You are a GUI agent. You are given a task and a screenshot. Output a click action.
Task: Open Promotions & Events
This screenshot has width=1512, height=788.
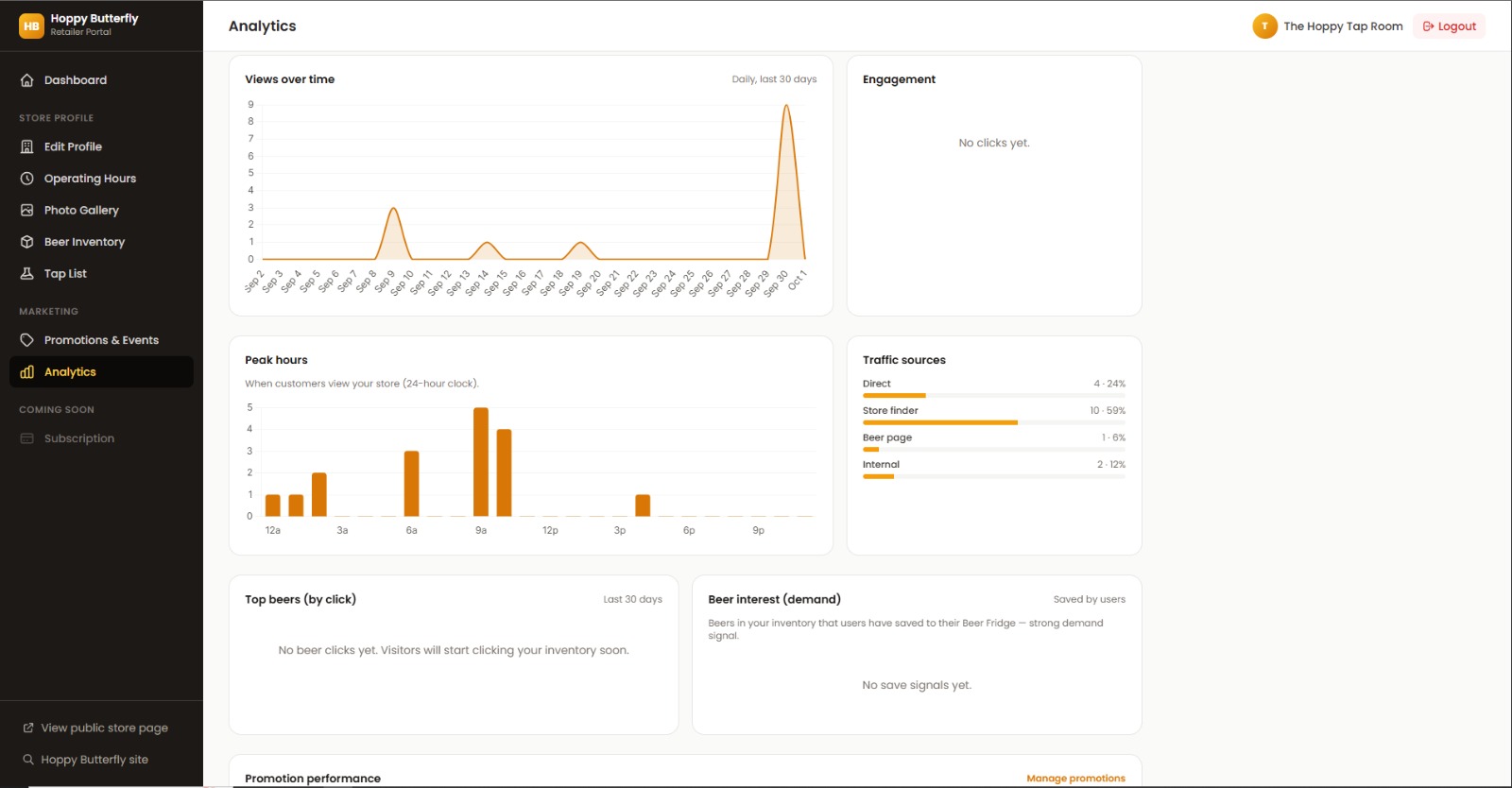coord(101,340)
